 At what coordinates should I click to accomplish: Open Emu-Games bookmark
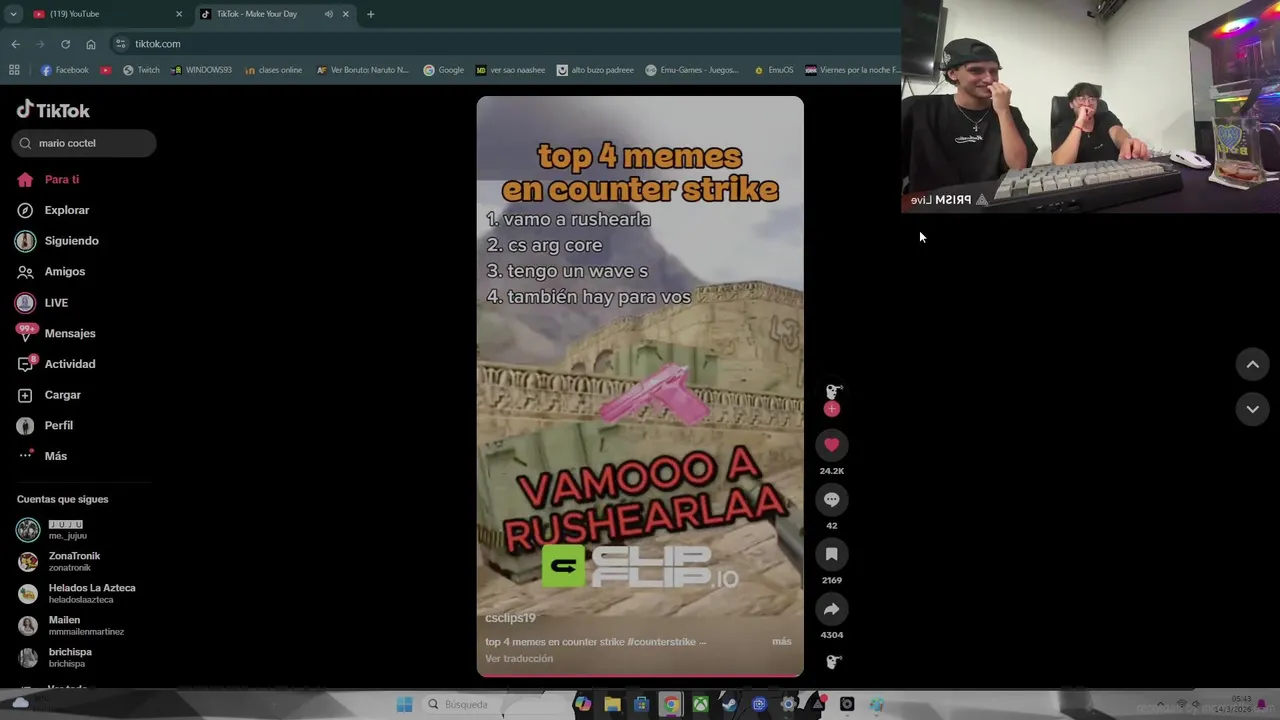click(692, 70)
